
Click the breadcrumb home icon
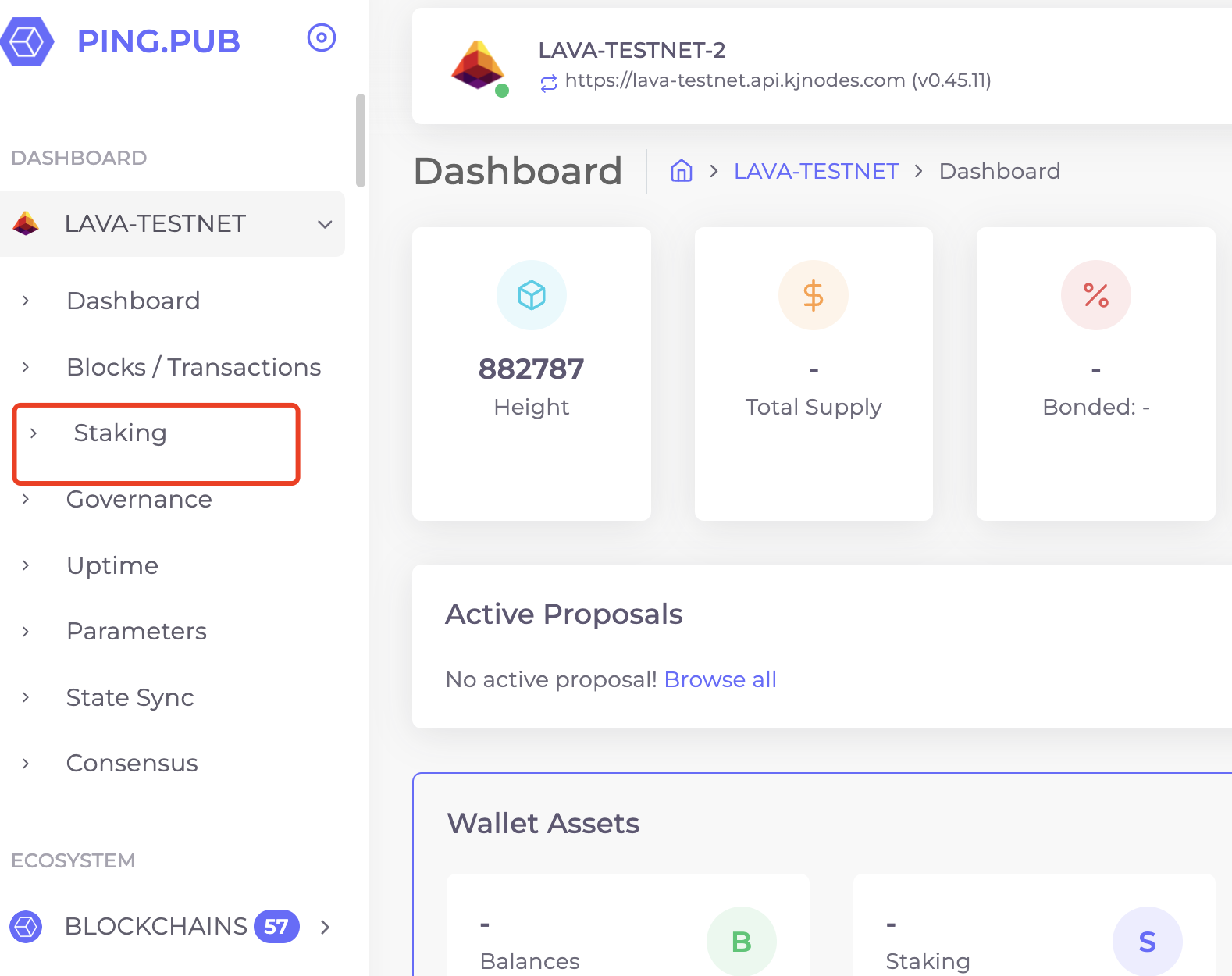click(682, 170)
